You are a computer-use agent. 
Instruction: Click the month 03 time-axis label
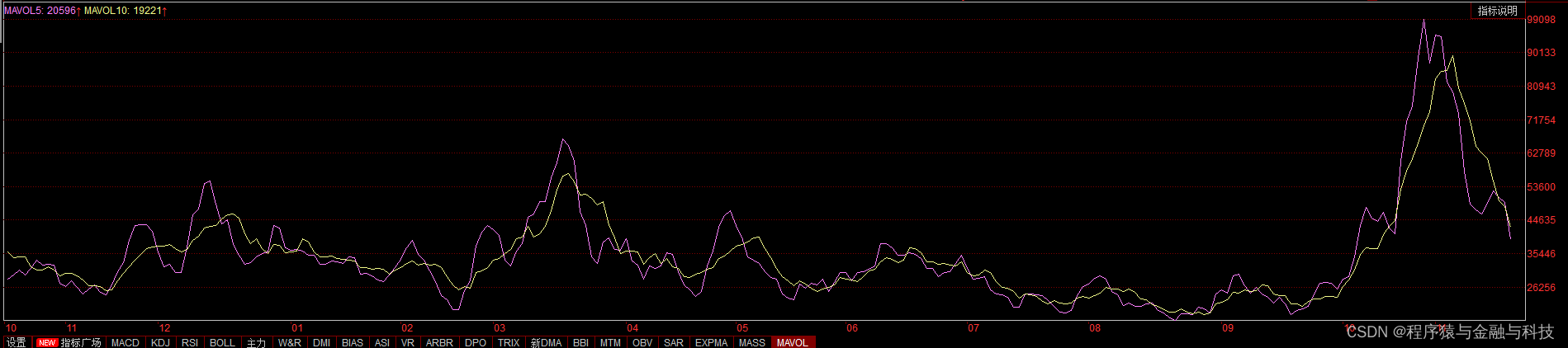tap(500, 328)
